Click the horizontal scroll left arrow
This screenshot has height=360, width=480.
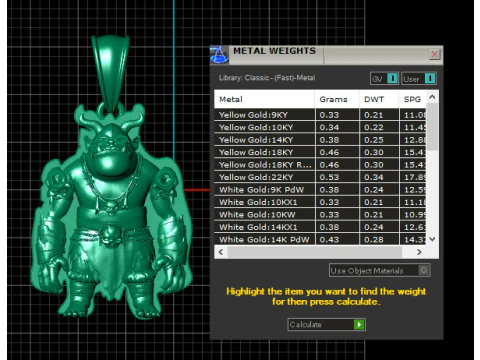(221, 252)
